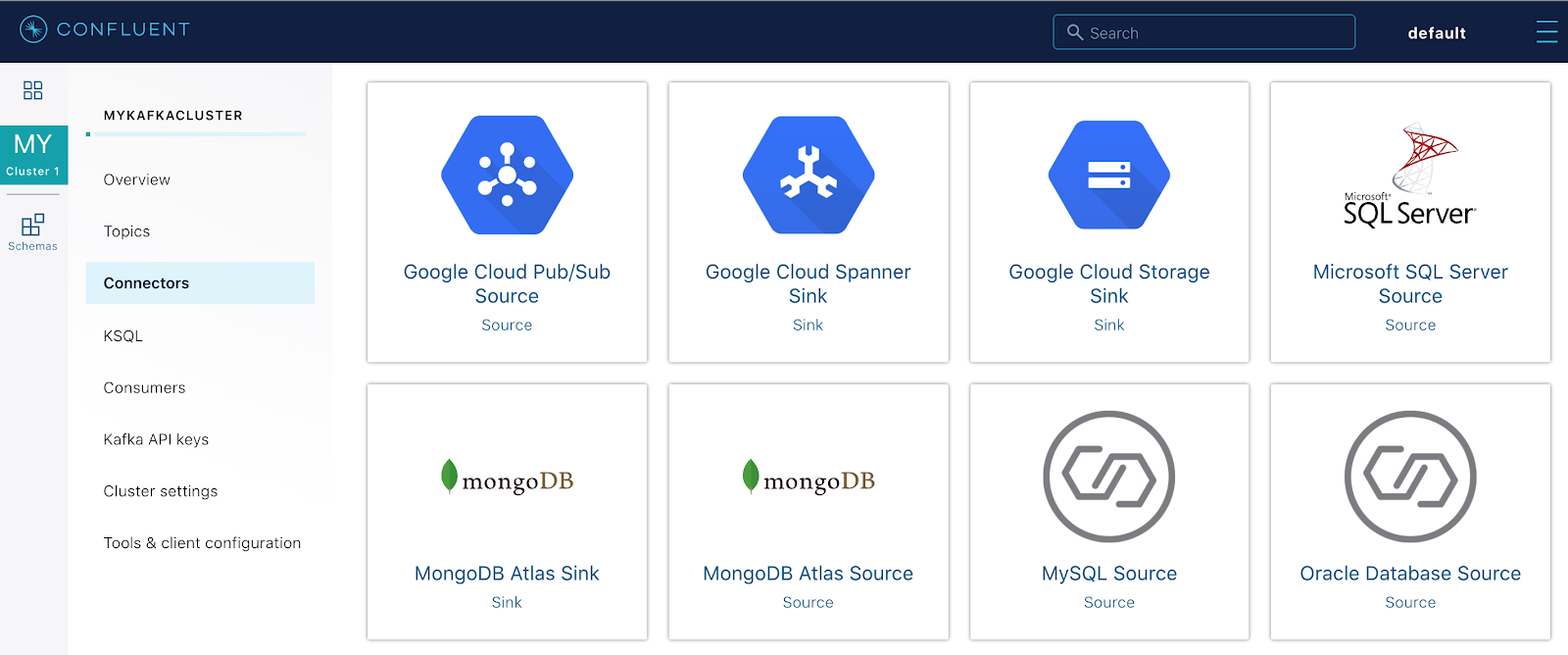Open Tools & client configuration

tap(203, 543)
